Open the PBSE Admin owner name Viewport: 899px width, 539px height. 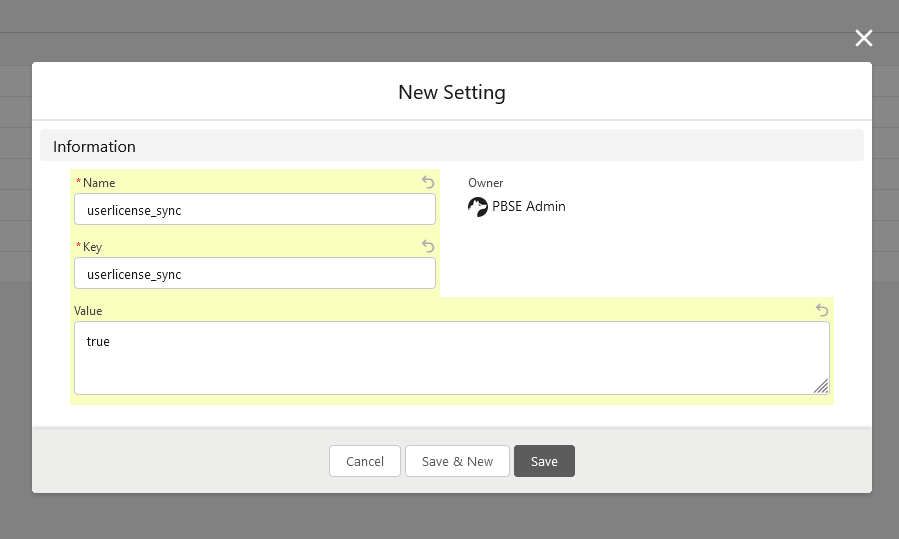tap(529, 206)
